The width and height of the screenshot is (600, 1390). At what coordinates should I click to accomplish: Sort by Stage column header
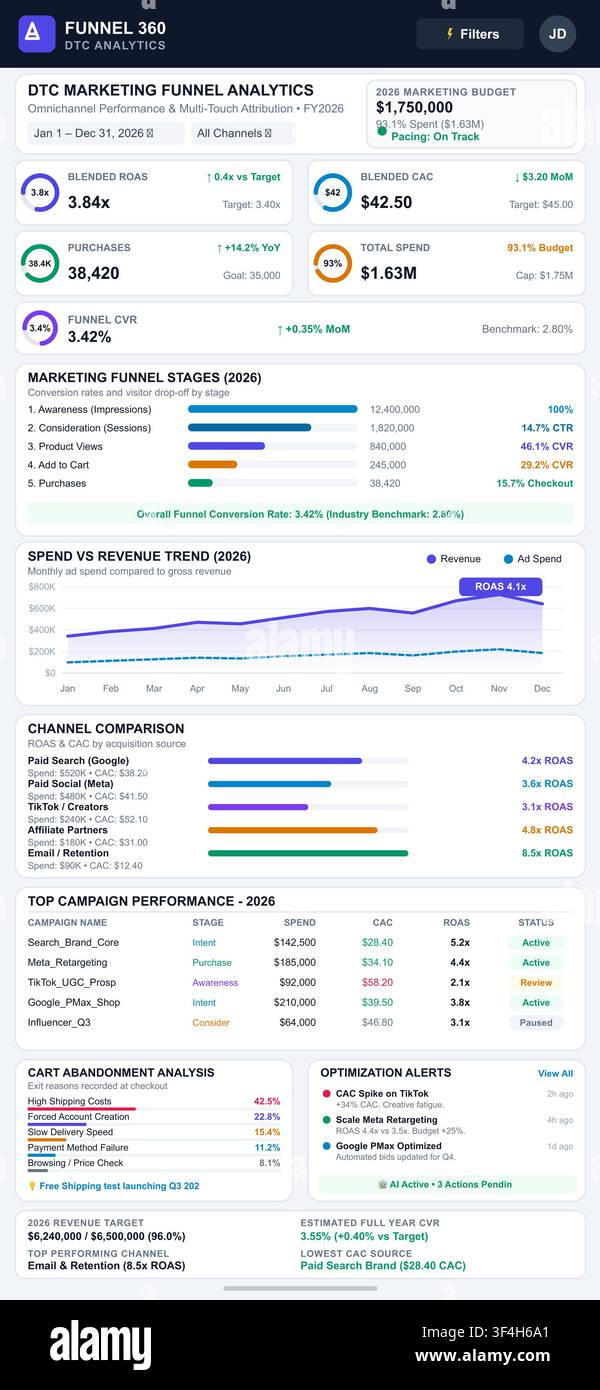click(208, 922)
